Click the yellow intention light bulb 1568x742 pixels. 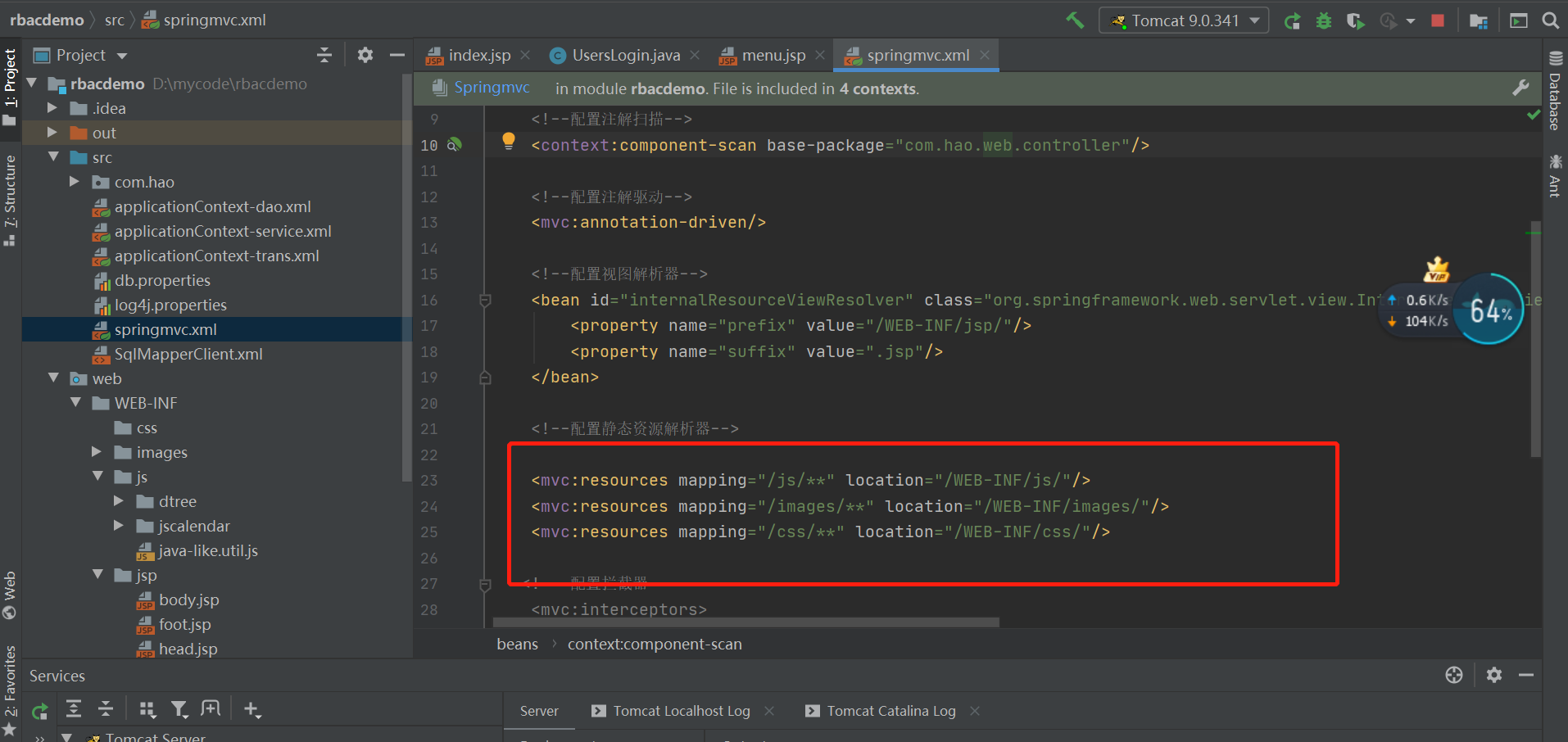pos(509,141)
